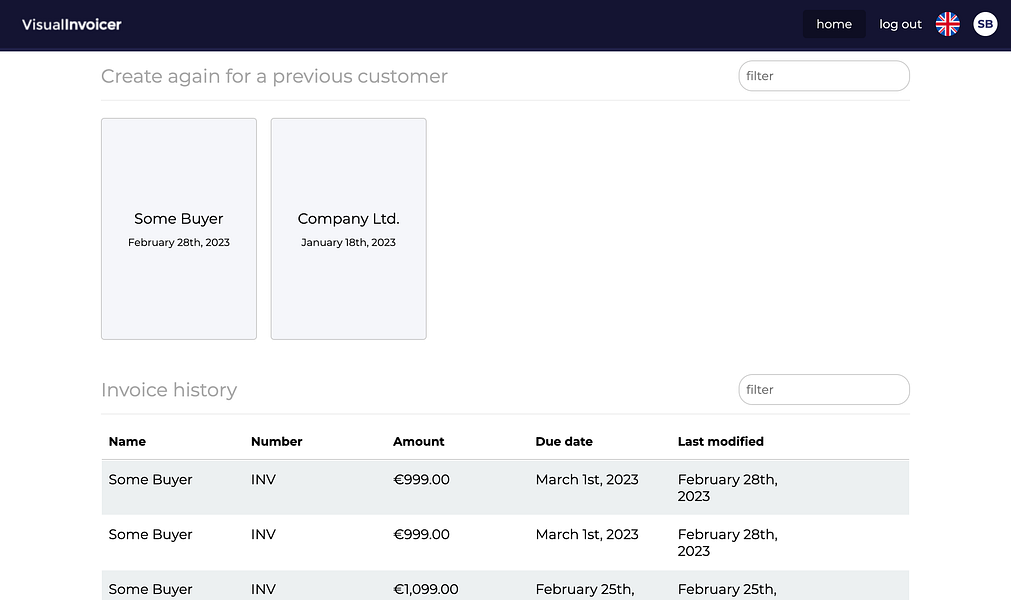Screen dimensions: 1011x600
Task: Open second Some Buyer €999.00 invoice row
Action: click(x=505, y=542)
